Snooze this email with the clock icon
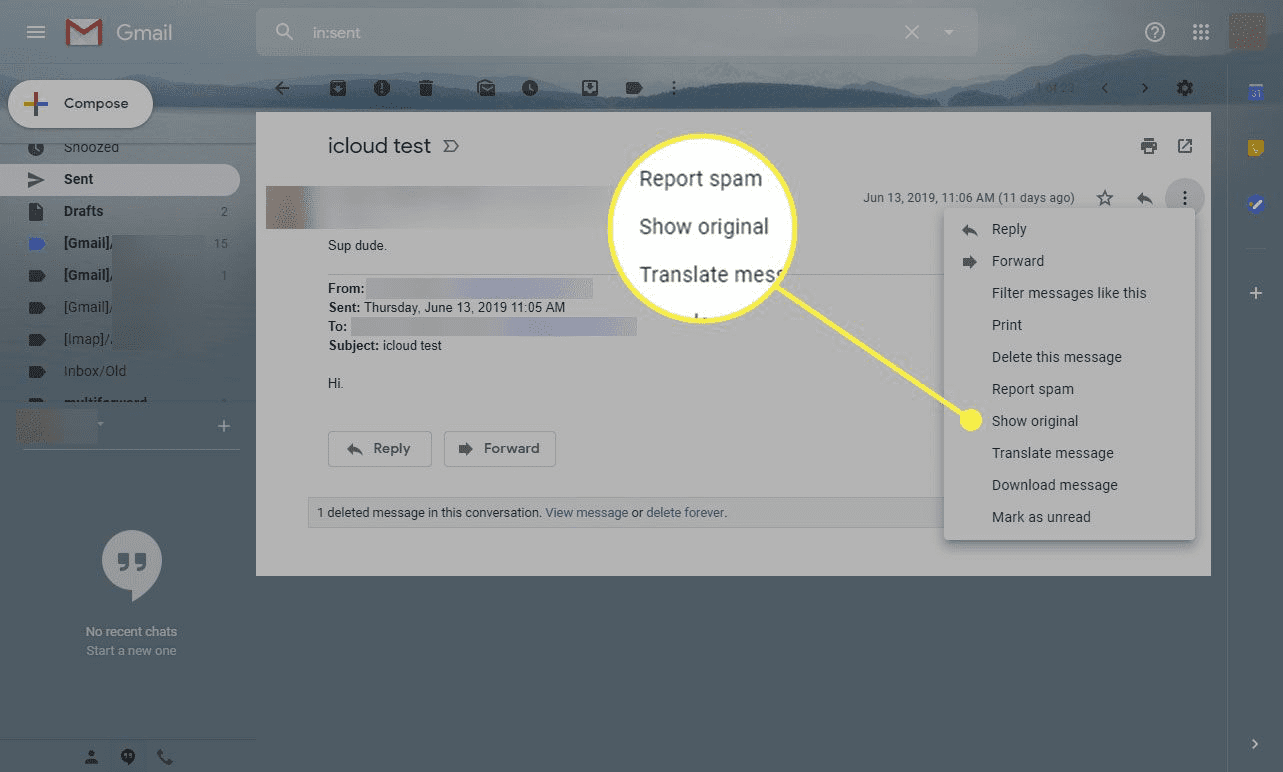This screenshot has width=1283, height=772. pyautogui.click(x=531, y=88)
